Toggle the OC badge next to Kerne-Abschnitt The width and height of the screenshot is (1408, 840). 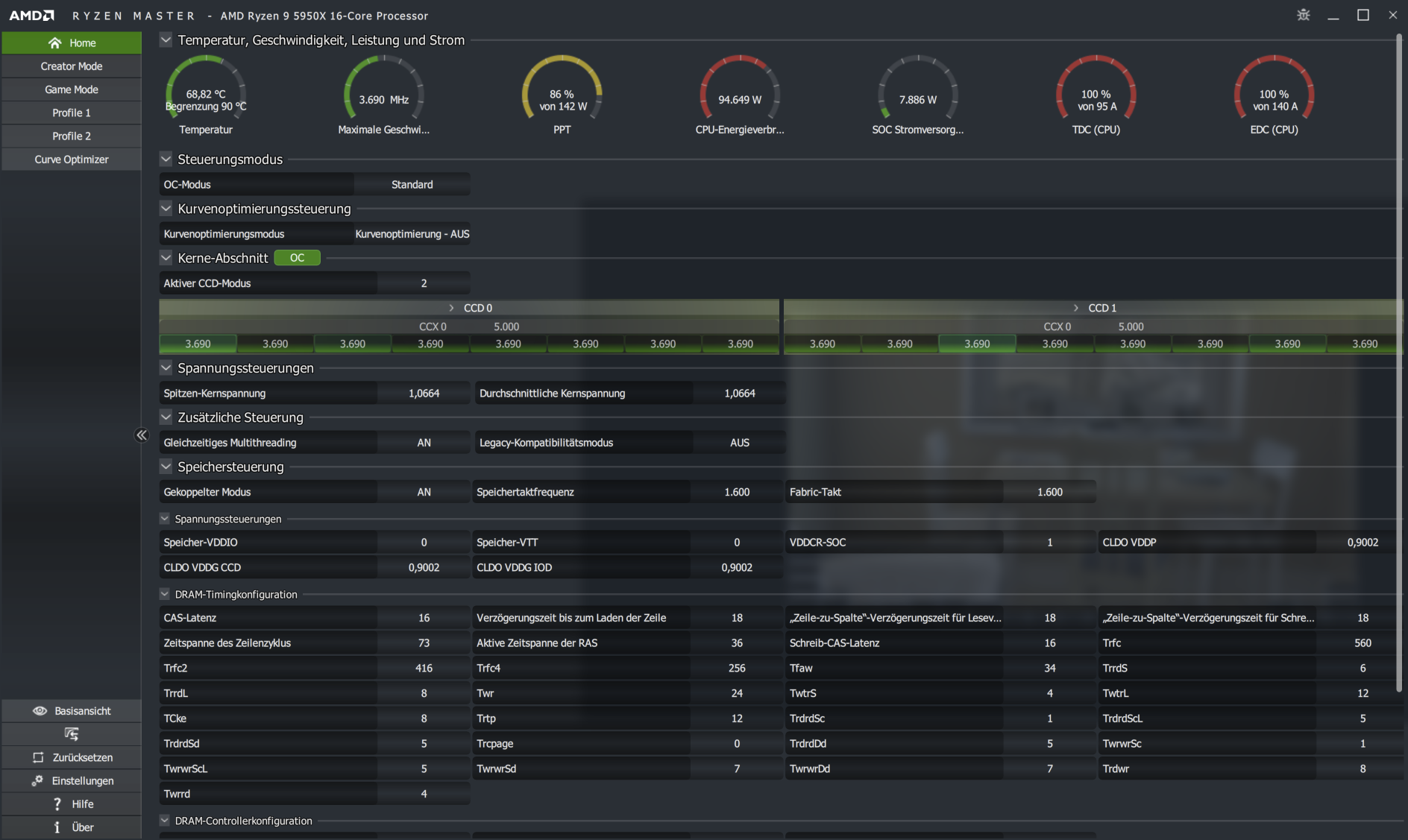click(297, 258)
